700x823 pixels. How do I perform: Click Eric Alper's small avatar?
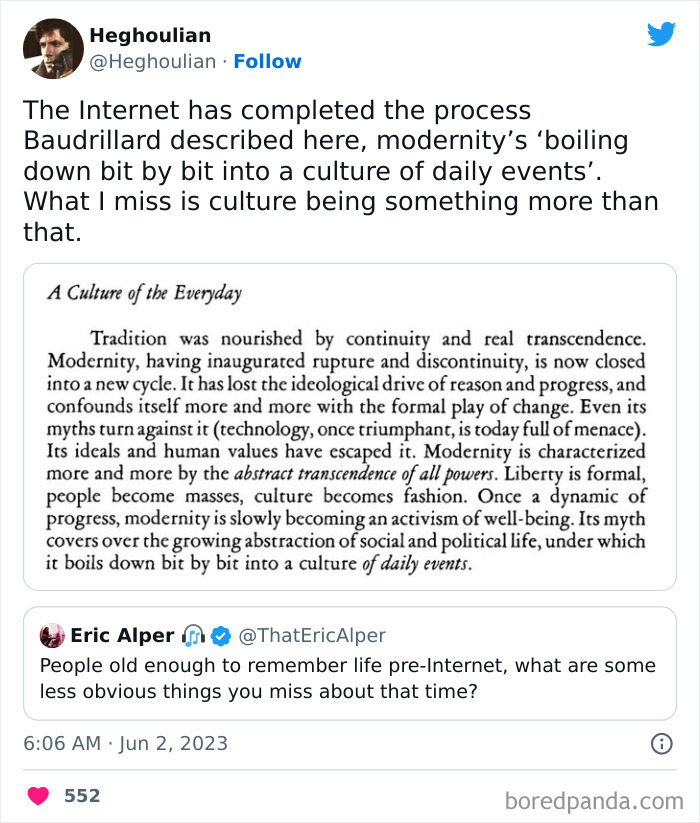pos(52,636)
